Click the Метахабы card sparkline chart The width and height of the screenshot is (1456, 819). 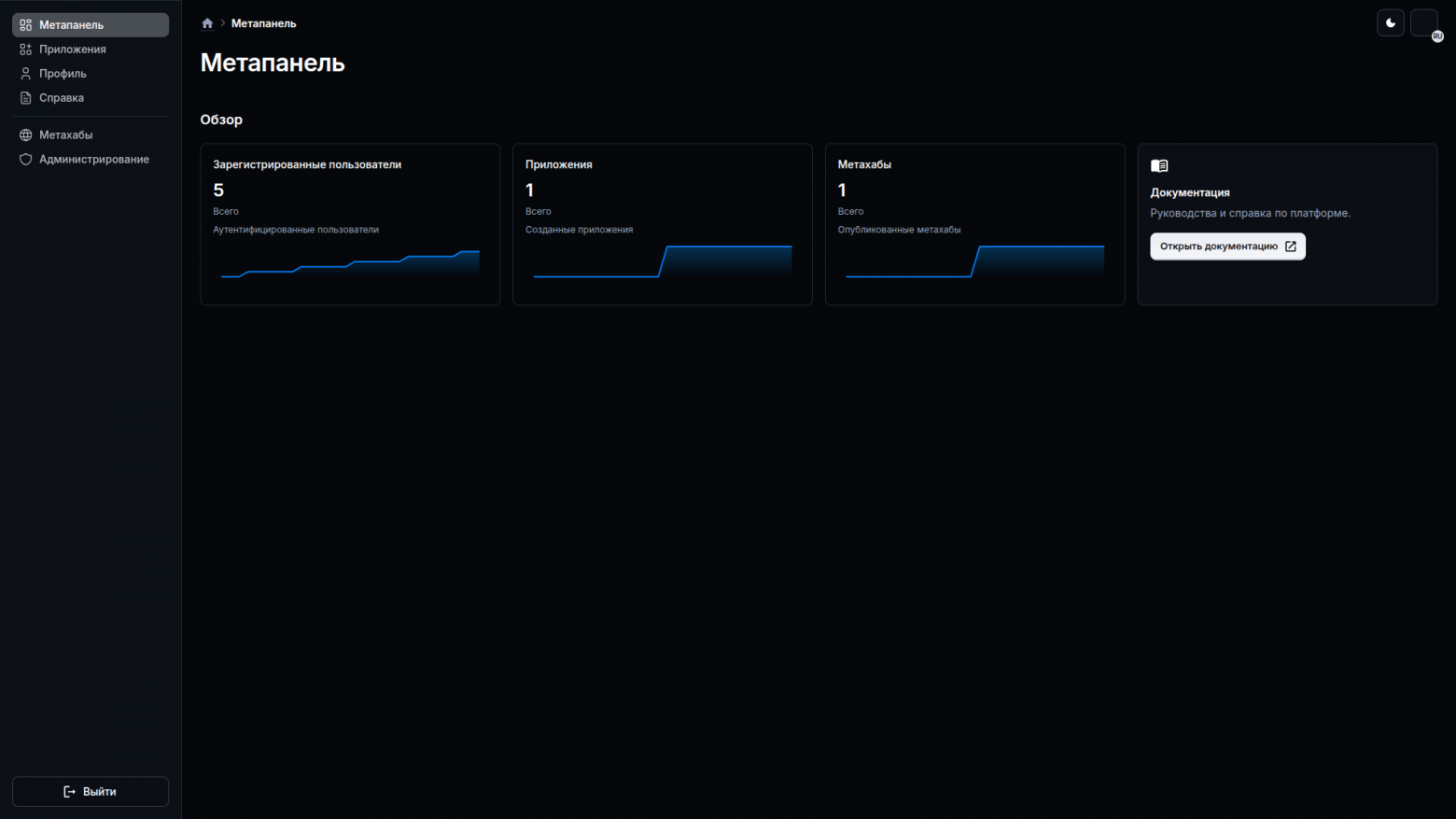(975, 261)
